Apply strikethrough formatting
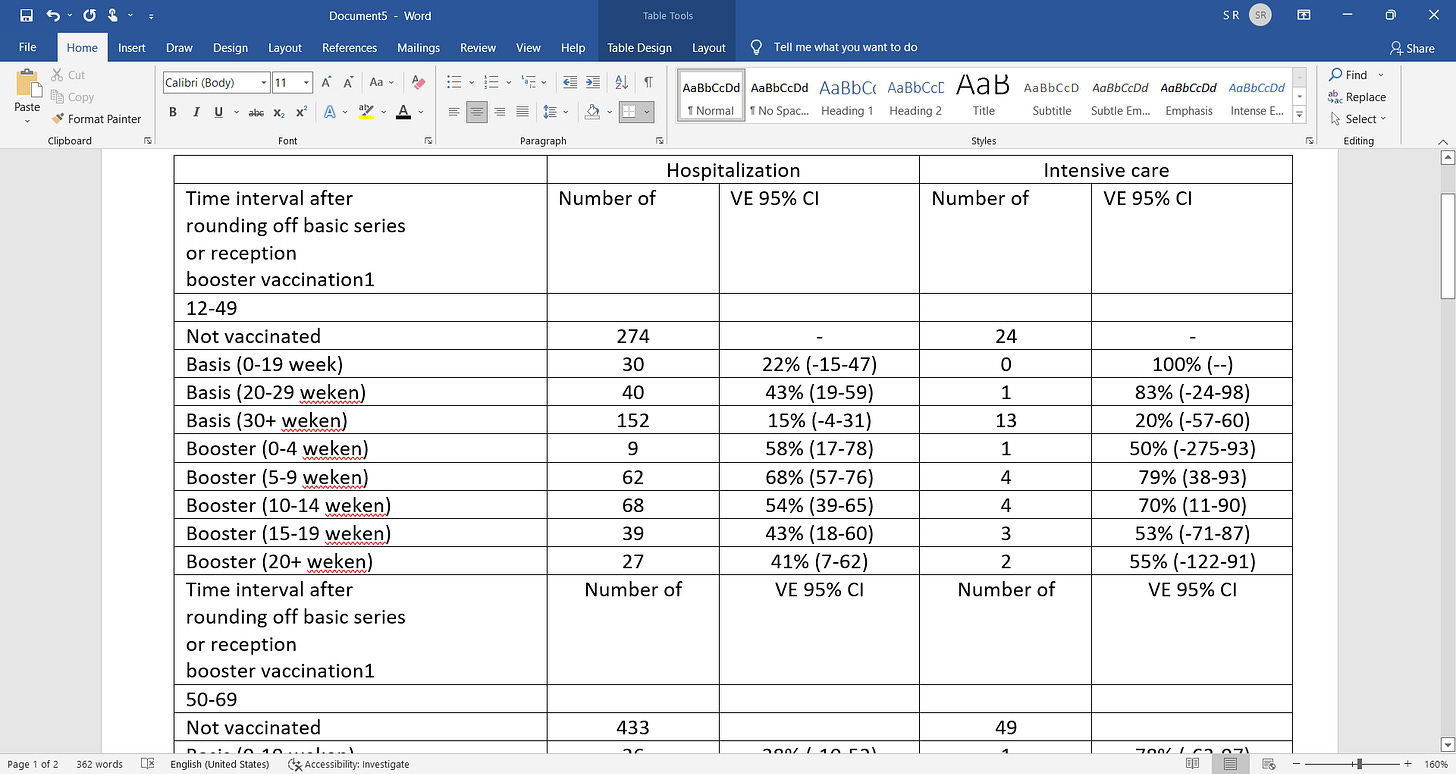1456x774 pixels. 256,112
